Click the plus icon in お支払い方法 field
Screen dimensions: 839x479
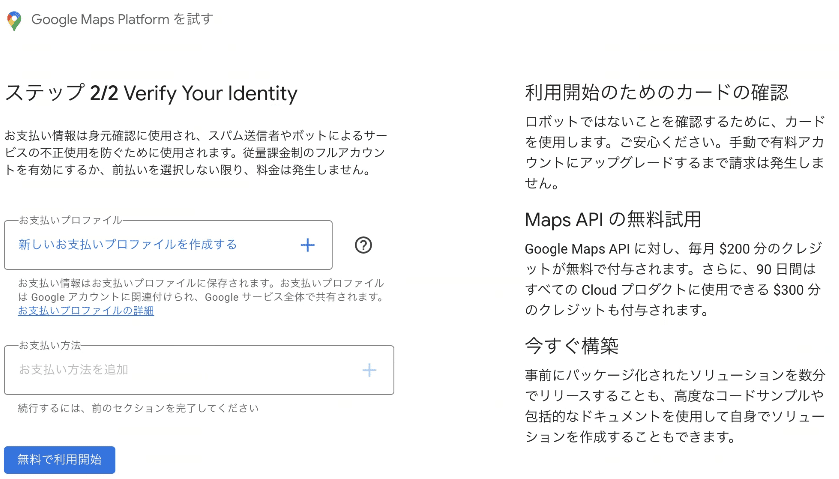click(x=369, y=370)
